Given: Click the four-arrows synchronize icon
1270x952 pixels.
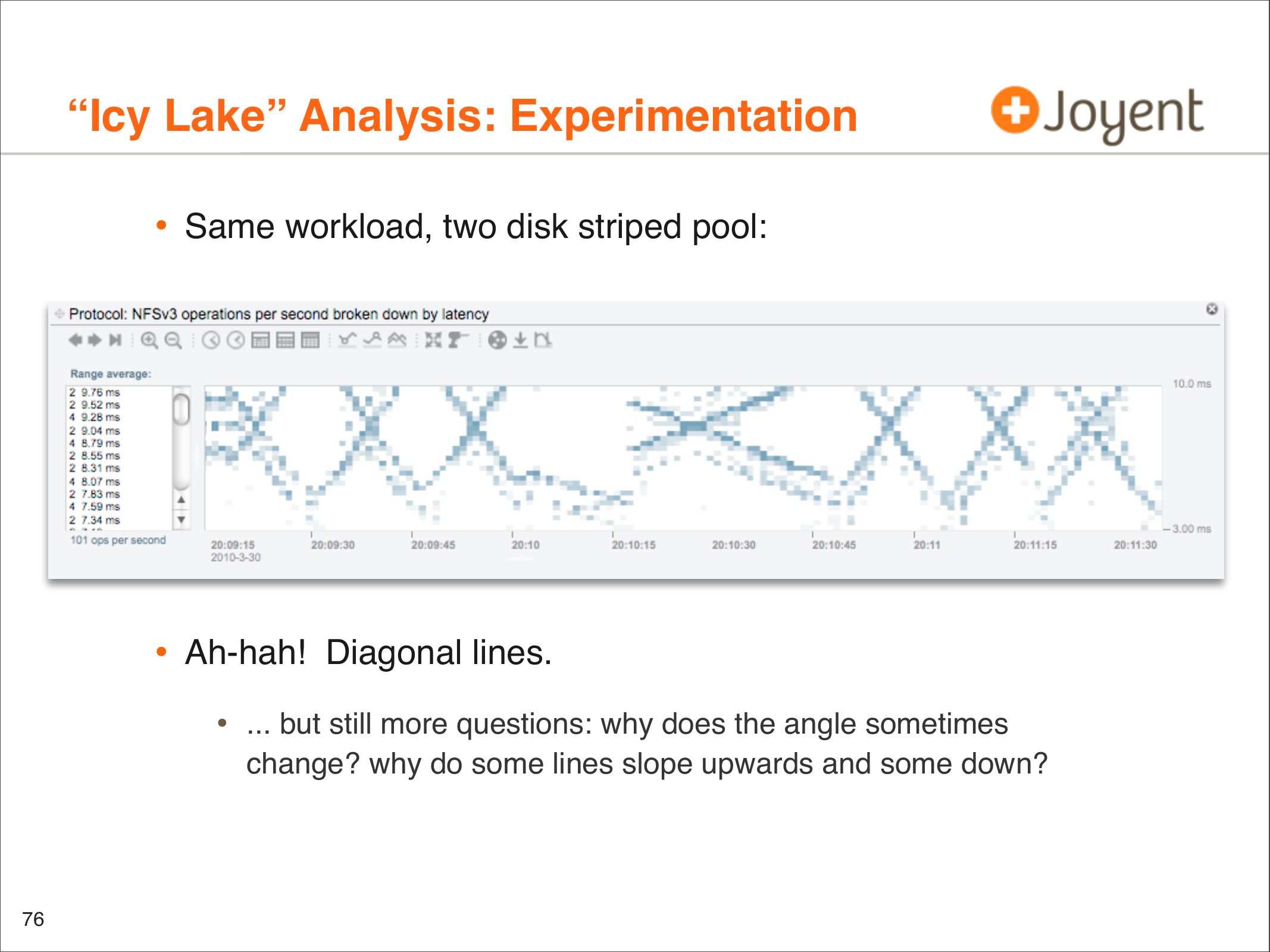Looking at the screenshot, I should (433, 340).
